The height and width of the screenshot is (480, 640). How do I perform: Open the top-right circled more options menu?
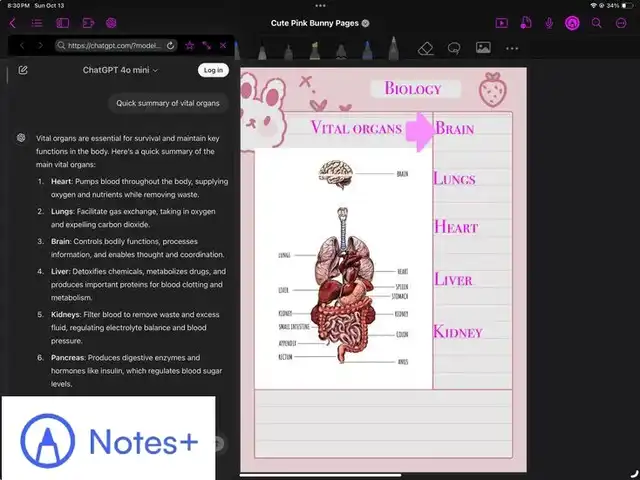(x=622, y=22)
